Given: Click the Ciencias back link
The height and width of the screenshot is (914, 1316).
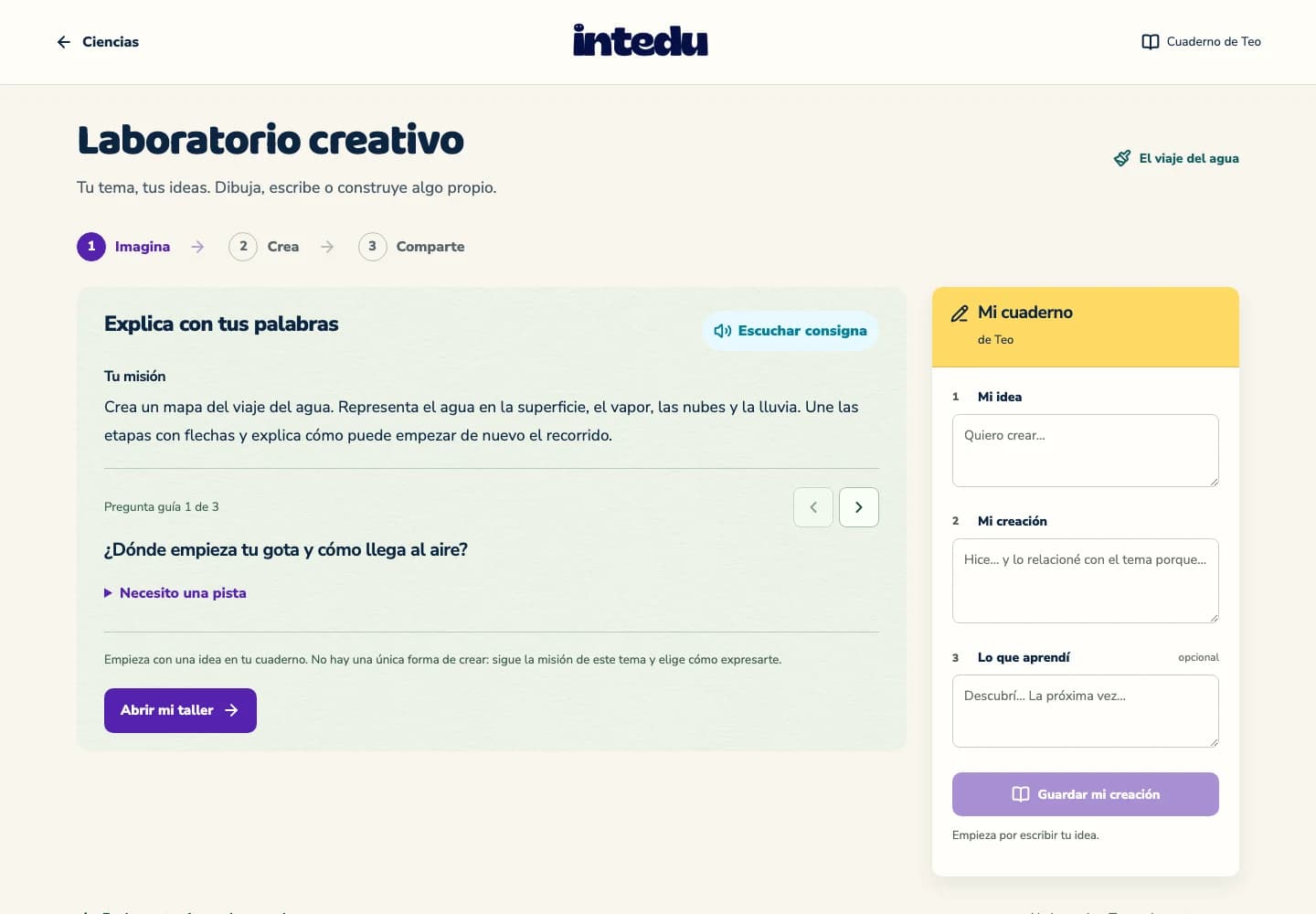Looking at the screenshot, I should pyautogui.click(x=98, y=42).
